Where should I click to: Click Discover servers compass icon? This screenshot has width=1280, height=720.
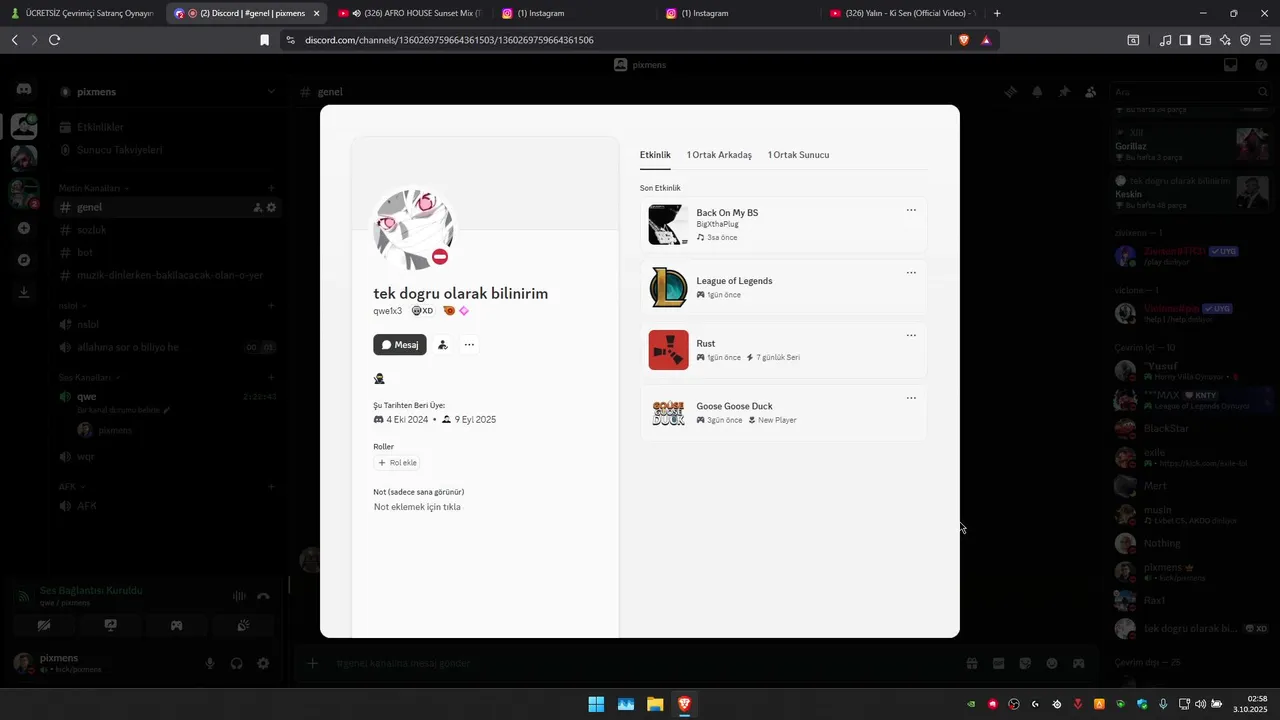click(x=24, y=260)
